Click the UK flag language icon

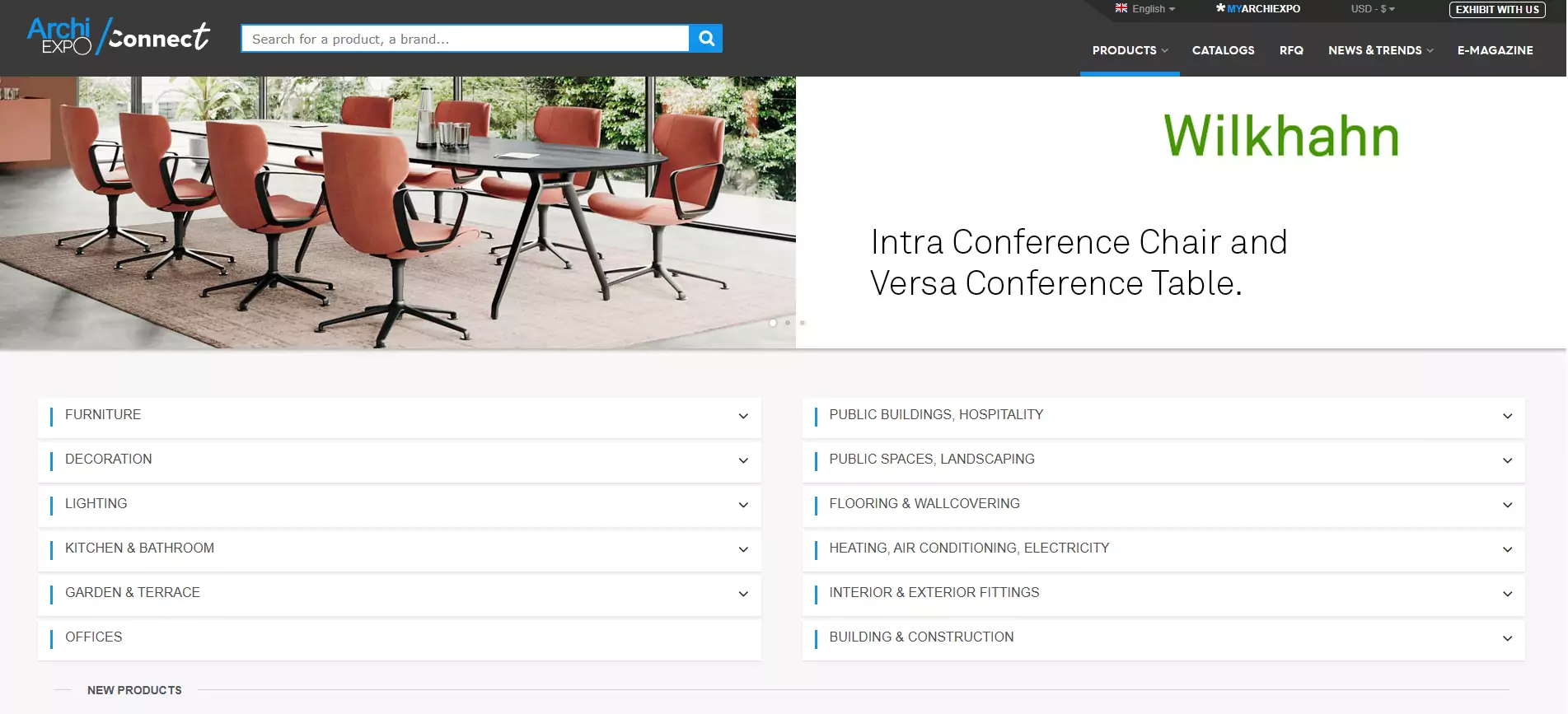1121,8
